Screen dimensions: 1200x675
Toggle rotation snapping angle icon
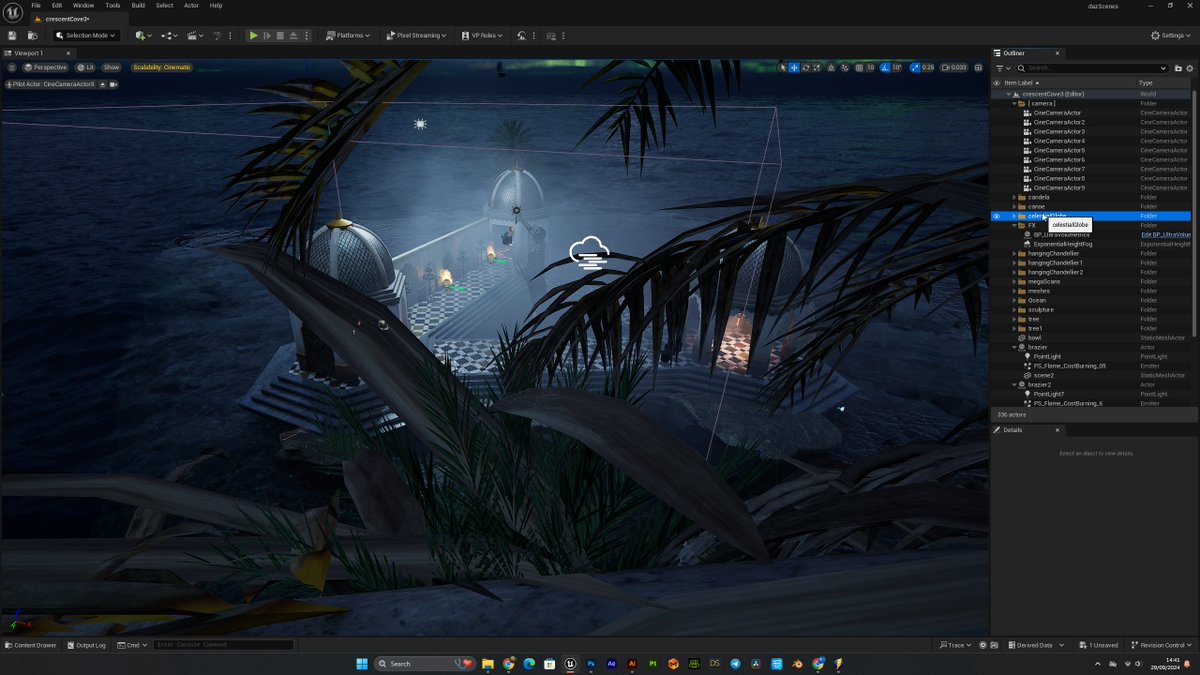pos(885,67)
